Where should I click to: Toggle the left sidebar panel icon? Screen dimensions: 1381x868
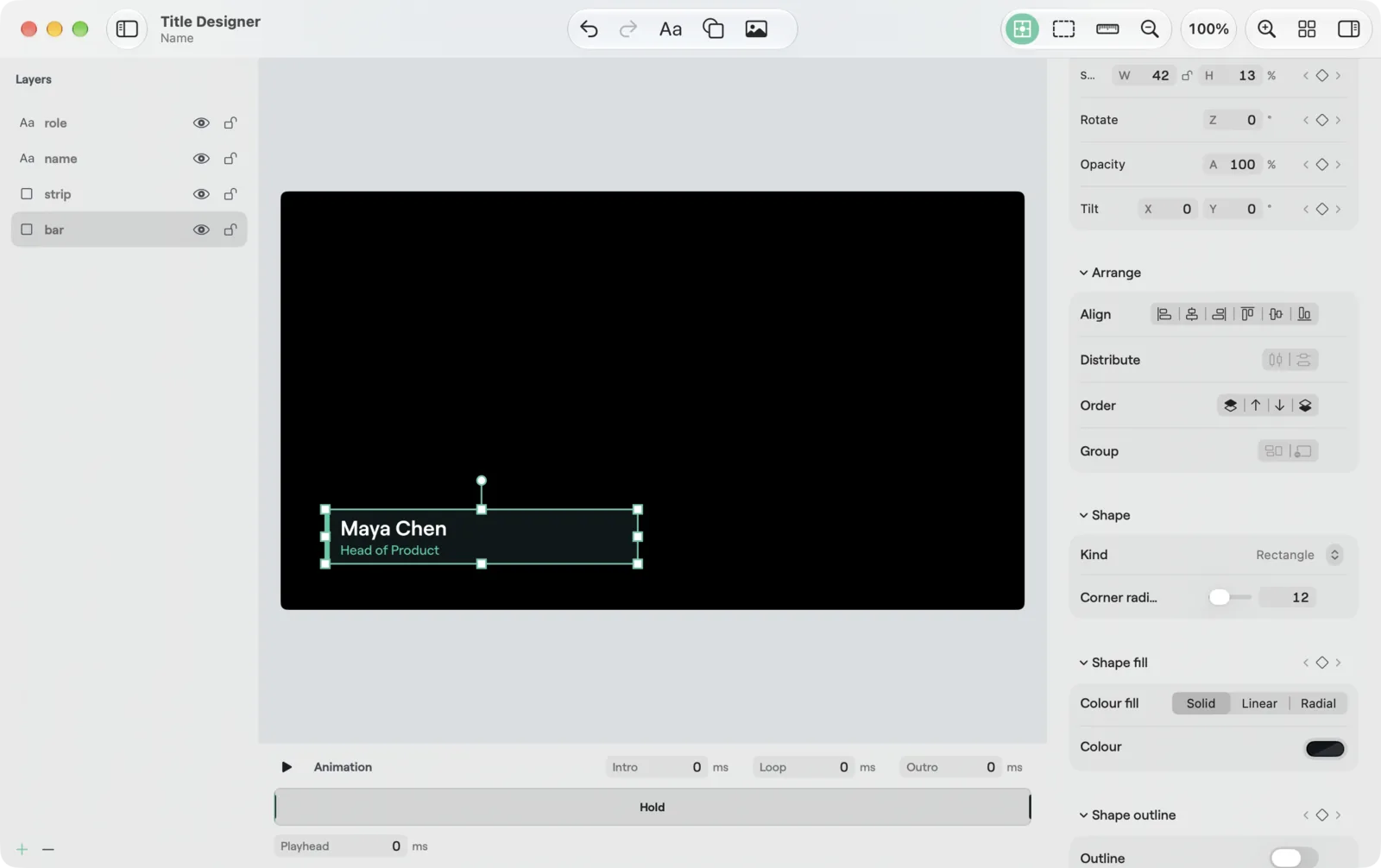tap(127, 28)
